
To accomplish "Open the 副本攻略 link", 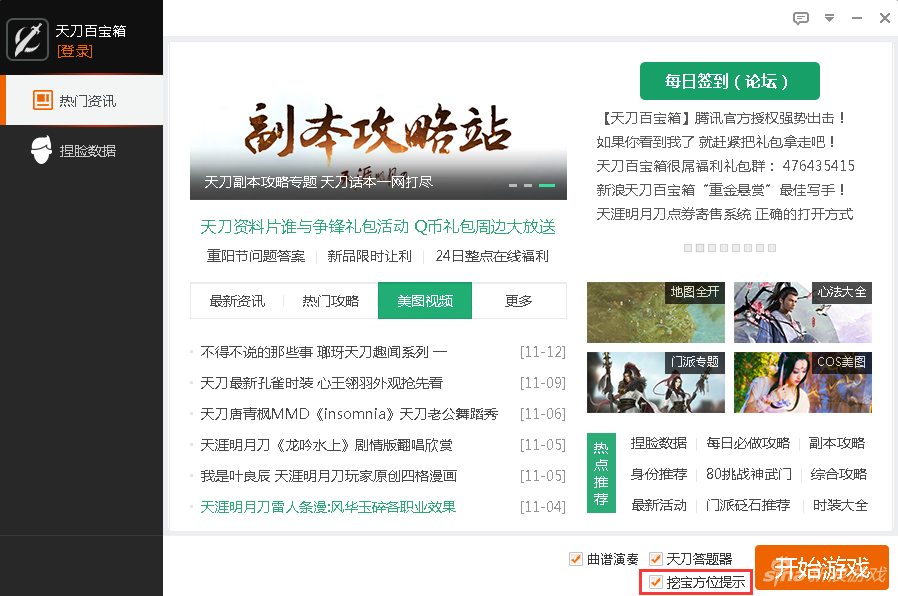I will pyautogui.click(x=837, y=443).
